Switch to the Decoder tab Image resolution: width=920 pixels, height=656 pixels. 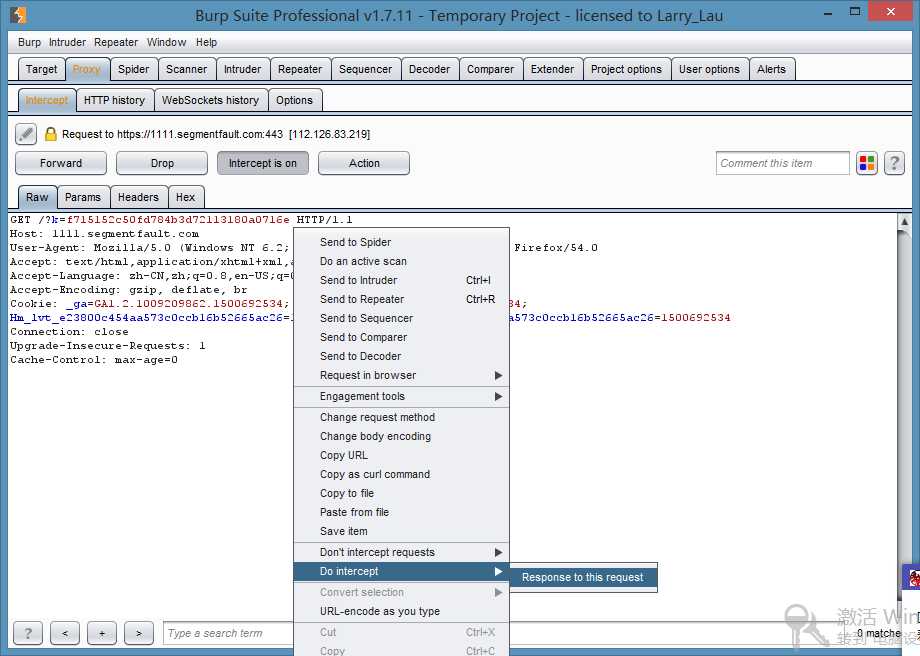point(429,69)
